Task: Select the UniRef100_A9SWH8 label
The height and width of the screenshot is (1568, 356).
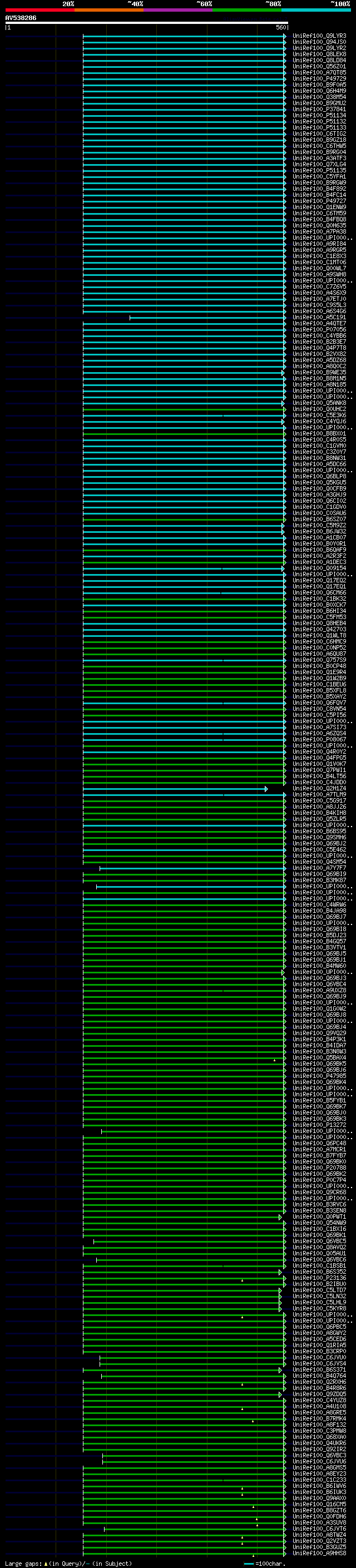Action: pos(319,275)
